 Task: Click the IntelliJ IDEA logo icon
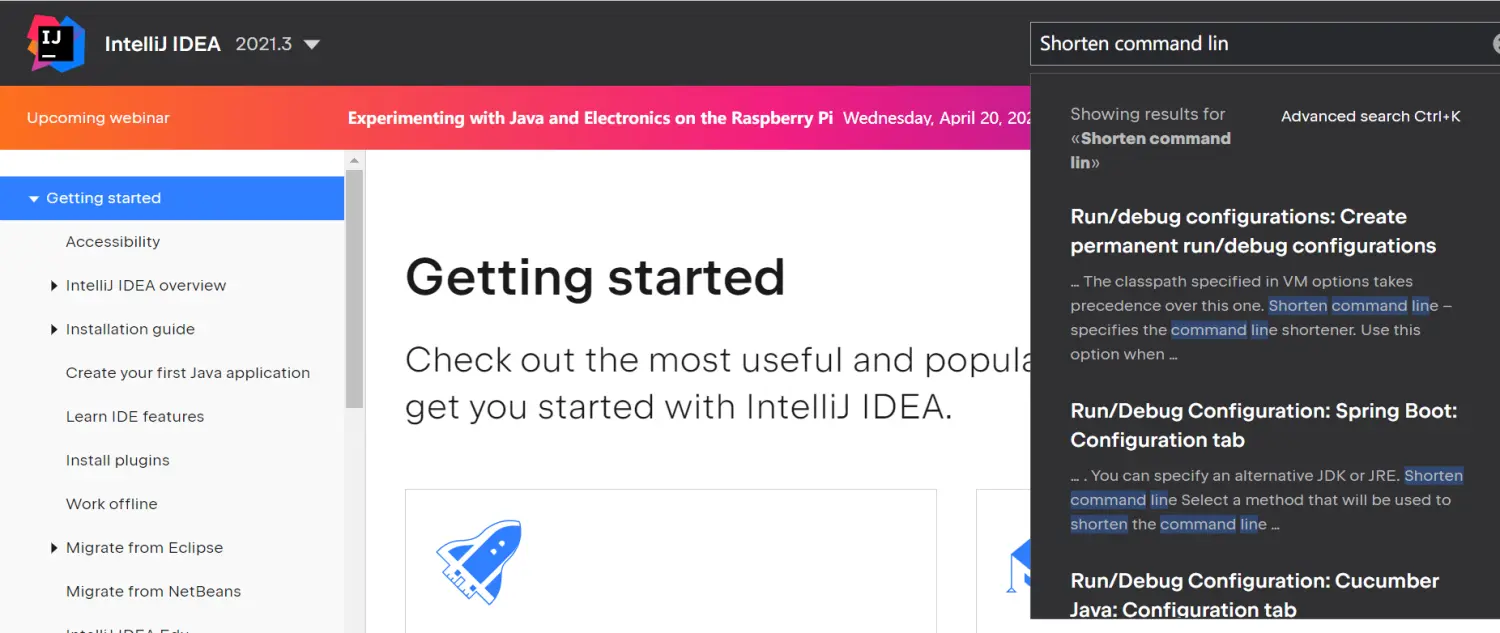pyautogui.click(x=56, y=43)
